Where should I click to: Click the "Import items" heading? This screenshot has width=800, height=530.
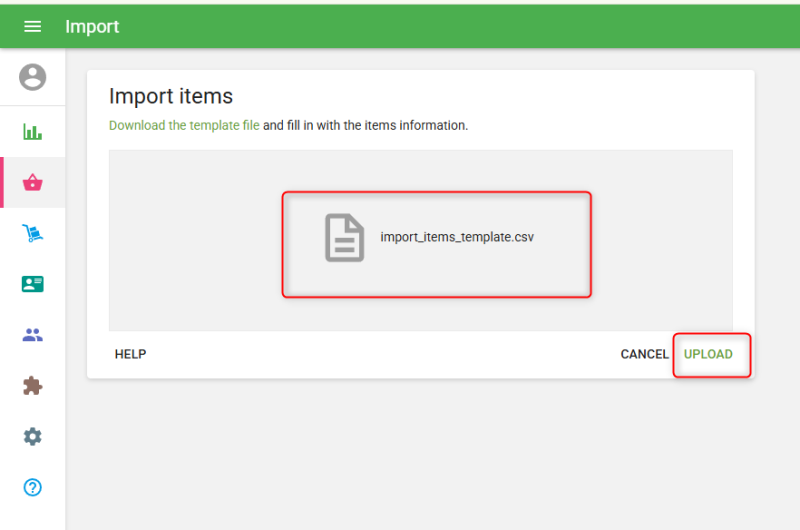[170, 96]
